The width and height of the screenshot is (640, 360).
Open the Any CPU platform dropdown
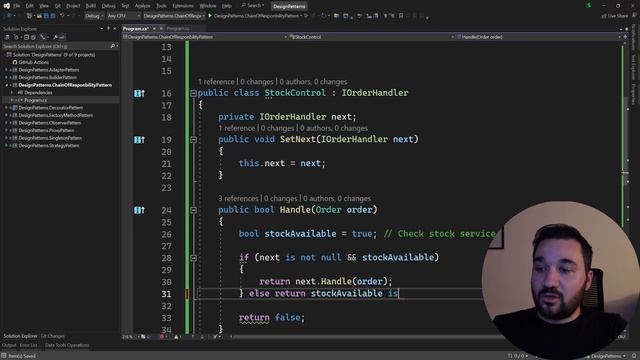coord(123,16)
